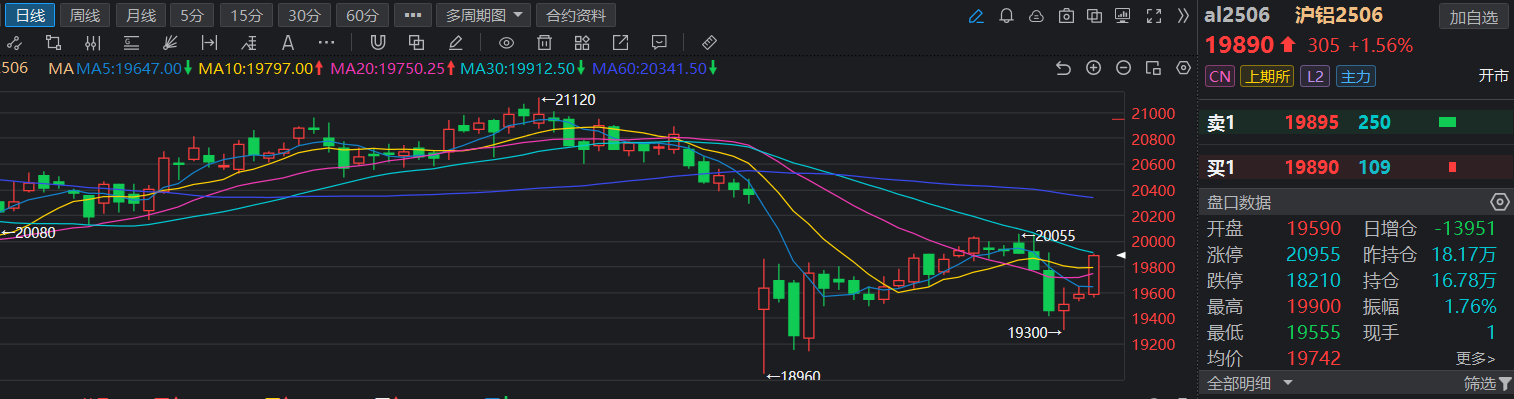This screenshot has height=399, width=1514.
Task: Delete drawings with the trash icon
Action: (x=544, y=42)
